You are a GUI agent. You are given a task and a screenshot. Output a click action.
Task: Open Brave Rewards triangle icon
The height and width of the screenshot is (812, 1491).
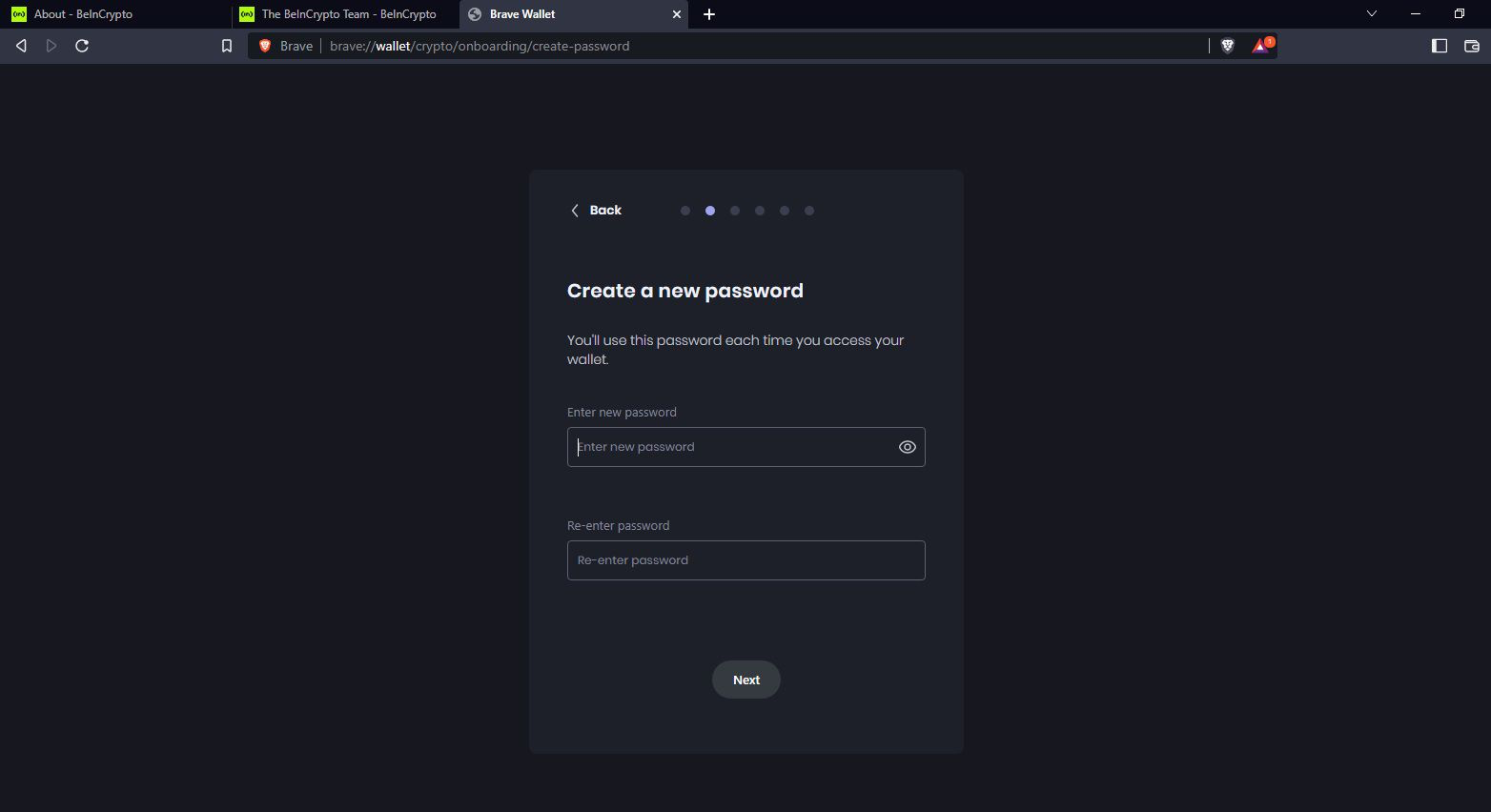pos(1260,46)
